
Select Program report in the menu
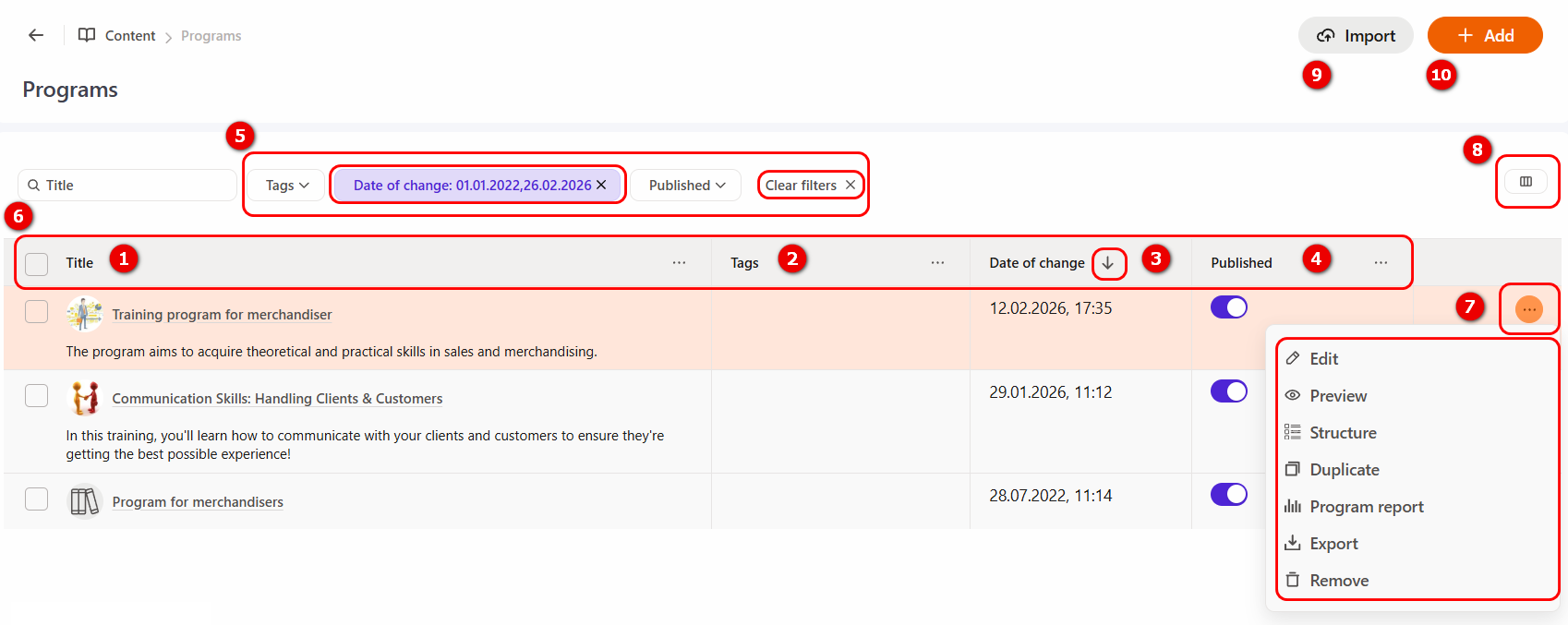(x=1366, y=507)
